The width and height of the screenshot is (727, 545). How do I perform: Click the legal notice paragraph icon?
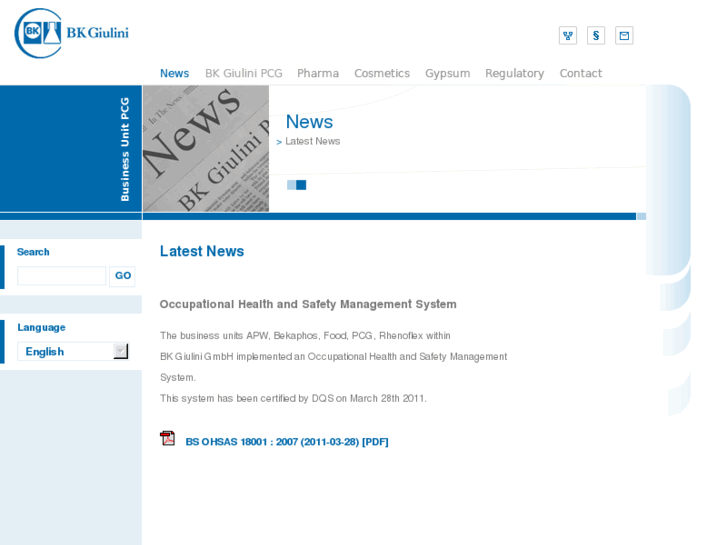tap(596, 36)
